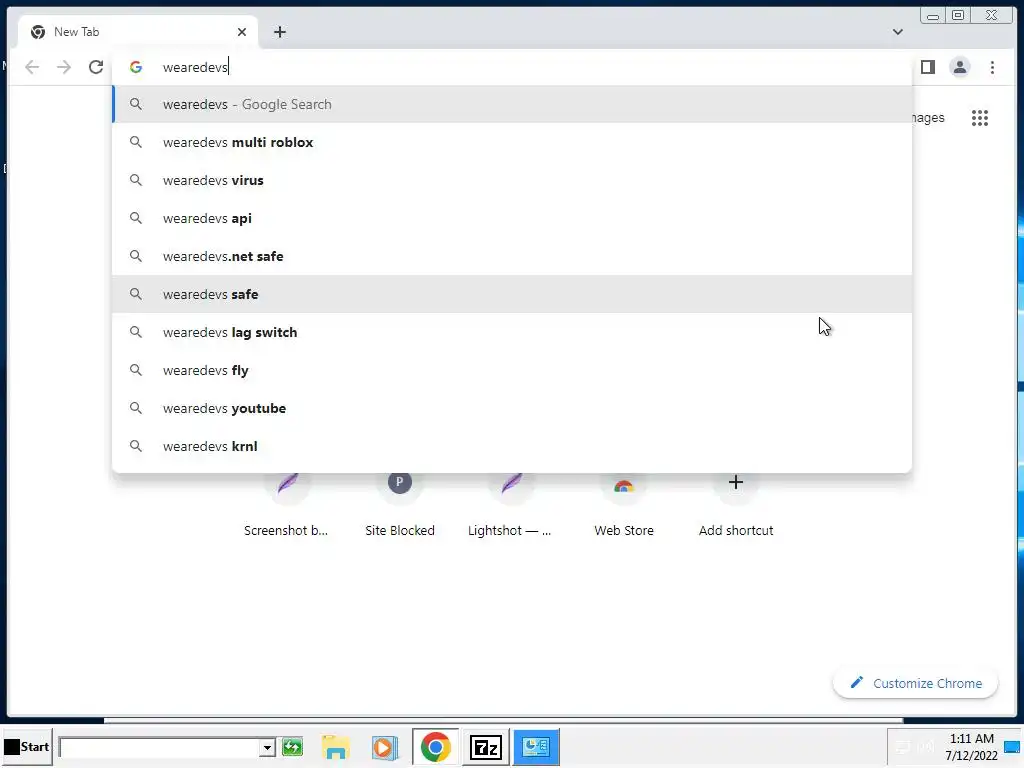The height and width of the screenshot is (768, 1024).
Task: Open the 'Lightshot — ...' shortcut
Action: 510,503
